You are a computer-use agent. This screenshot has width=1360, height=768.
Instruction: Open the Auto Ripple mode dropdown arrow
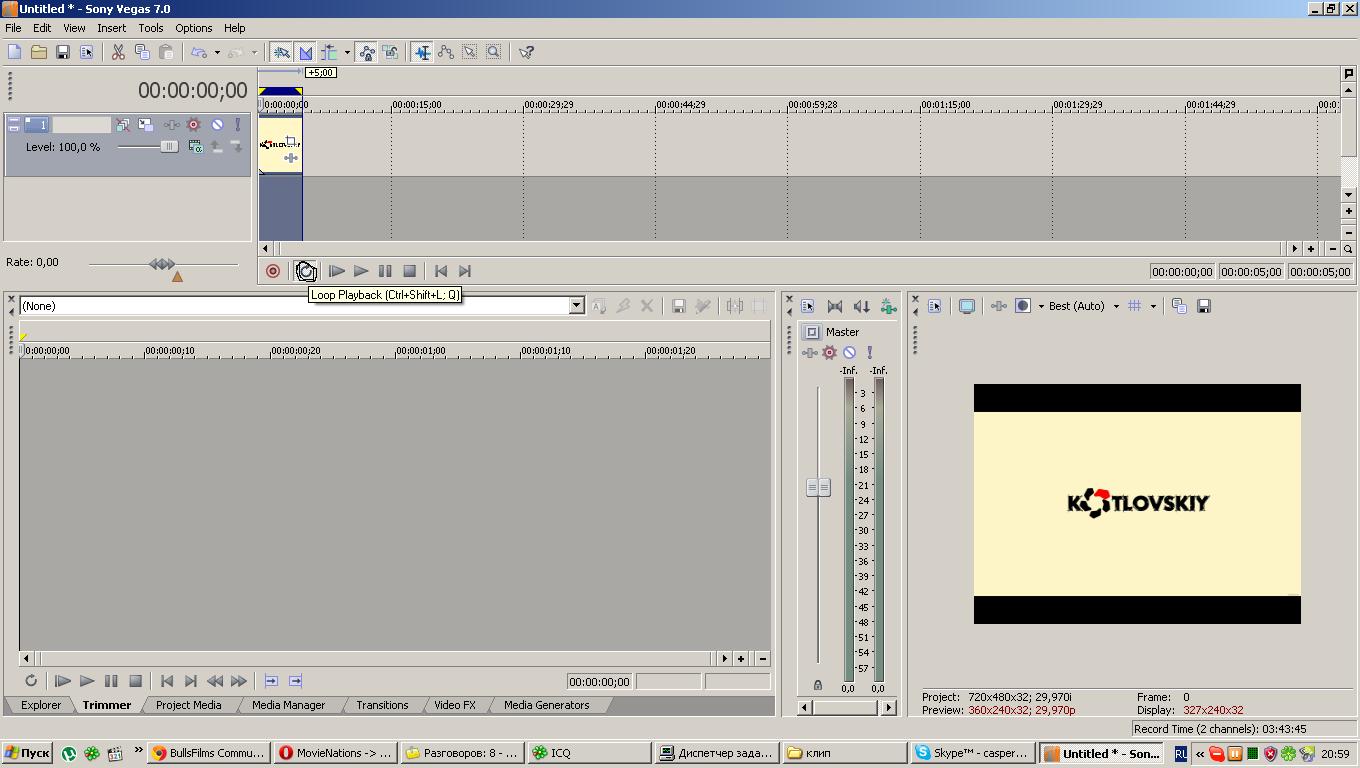click(347, 52)
